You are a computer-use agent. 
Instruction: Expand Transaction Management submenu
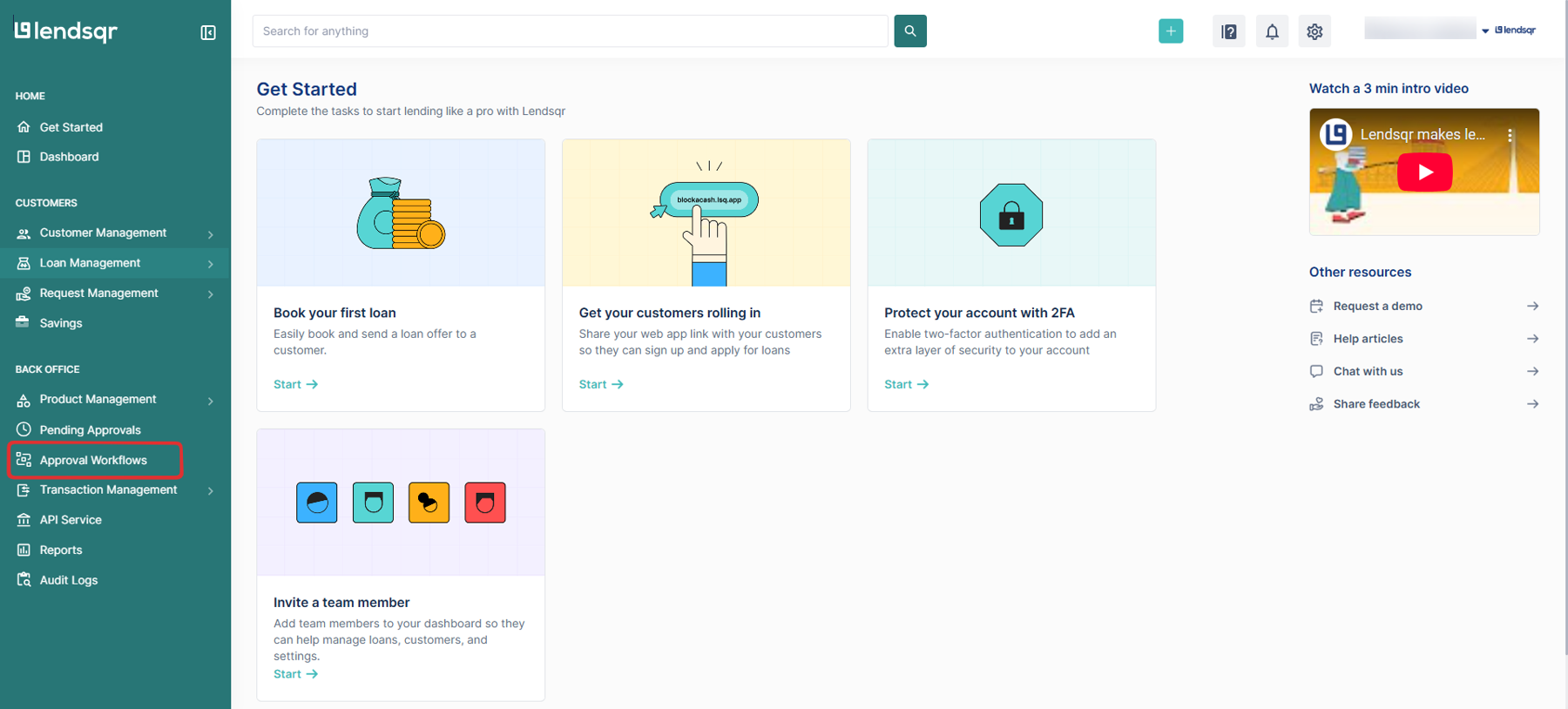(210, 491)
